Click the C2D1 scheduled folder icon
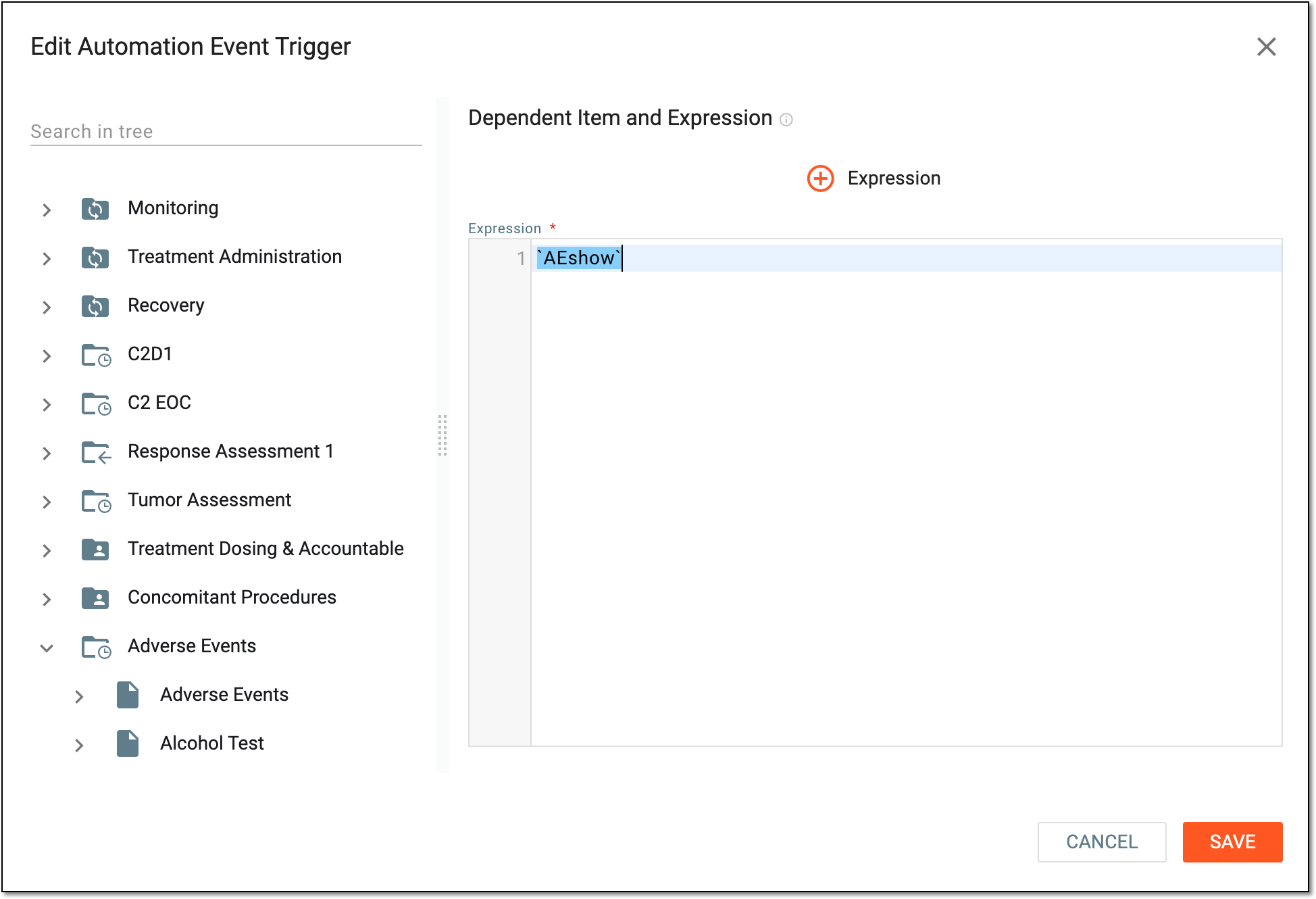This screenshot has width=1316, height=899. [x=96, y=355]
